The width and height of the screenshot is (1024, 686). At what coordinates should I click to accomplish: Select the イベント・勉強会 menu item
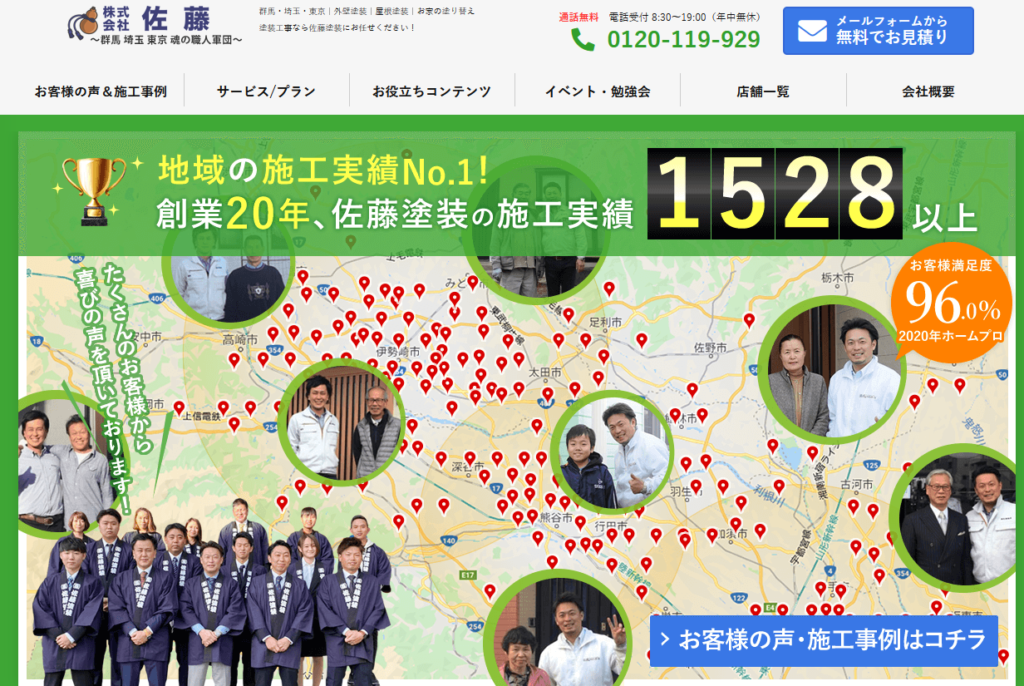[x=598, y=91]
